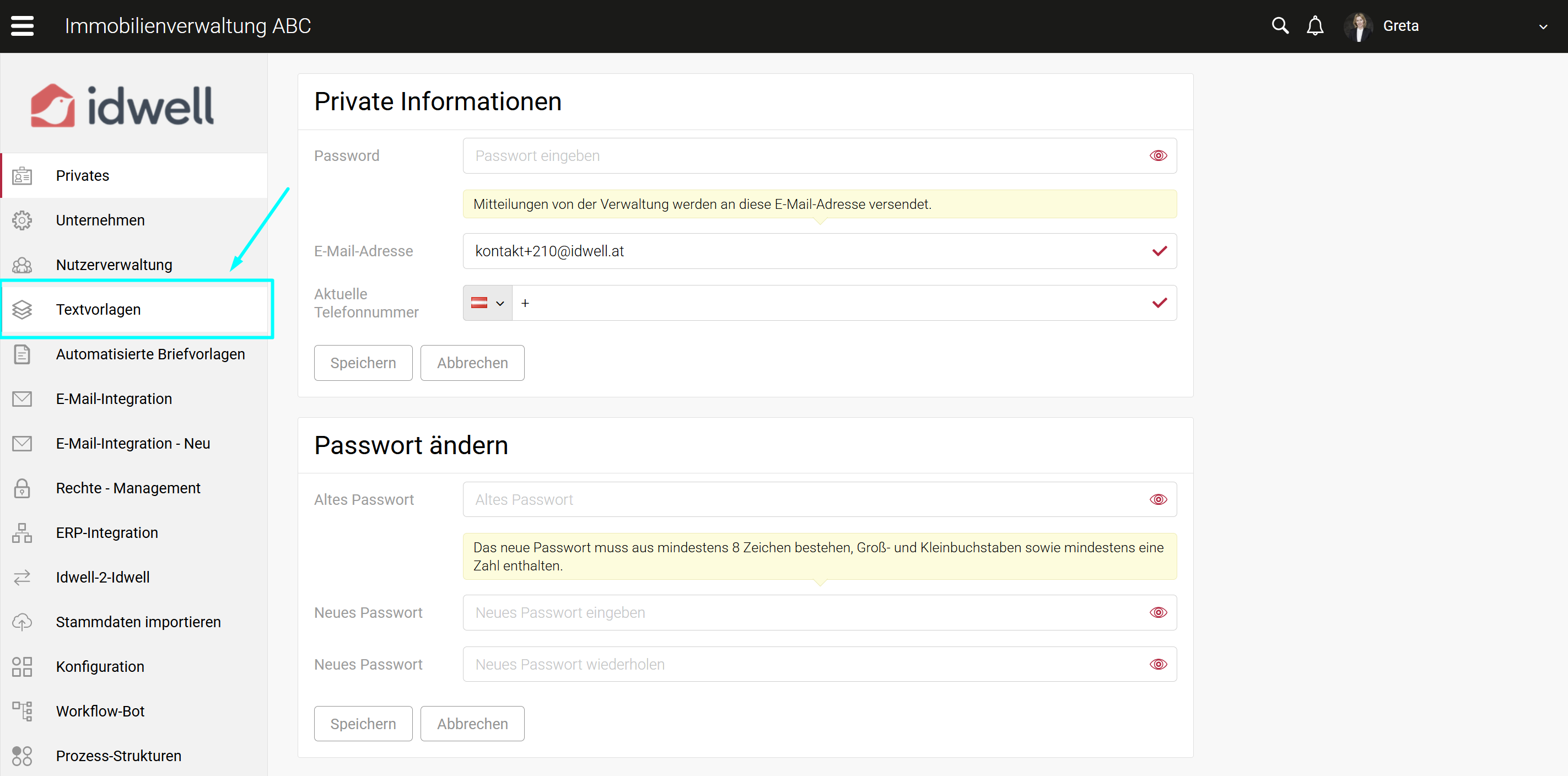
Task: Click the Greta username label
Action: click(1400, 26)
